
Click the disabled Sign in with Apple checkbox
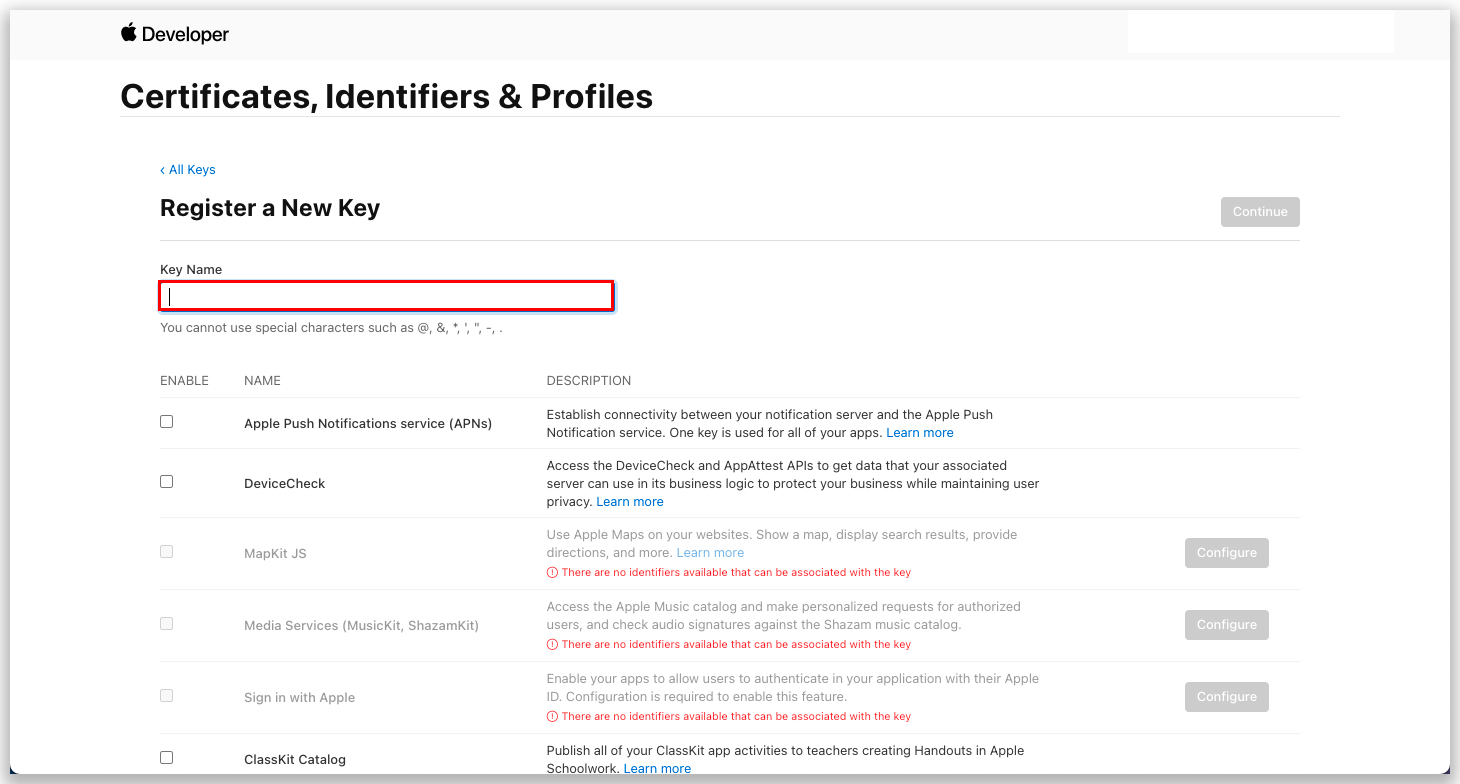[x=167, y=696]
